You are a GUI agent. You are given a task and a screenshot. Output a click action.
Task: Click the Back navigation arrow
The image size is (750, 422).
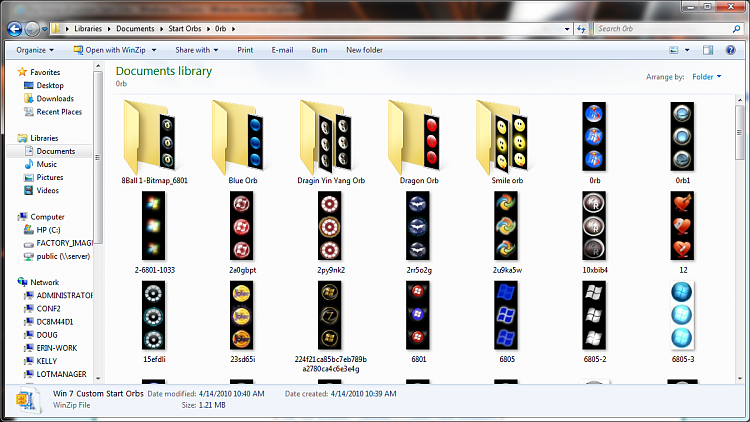pos(15,29)
